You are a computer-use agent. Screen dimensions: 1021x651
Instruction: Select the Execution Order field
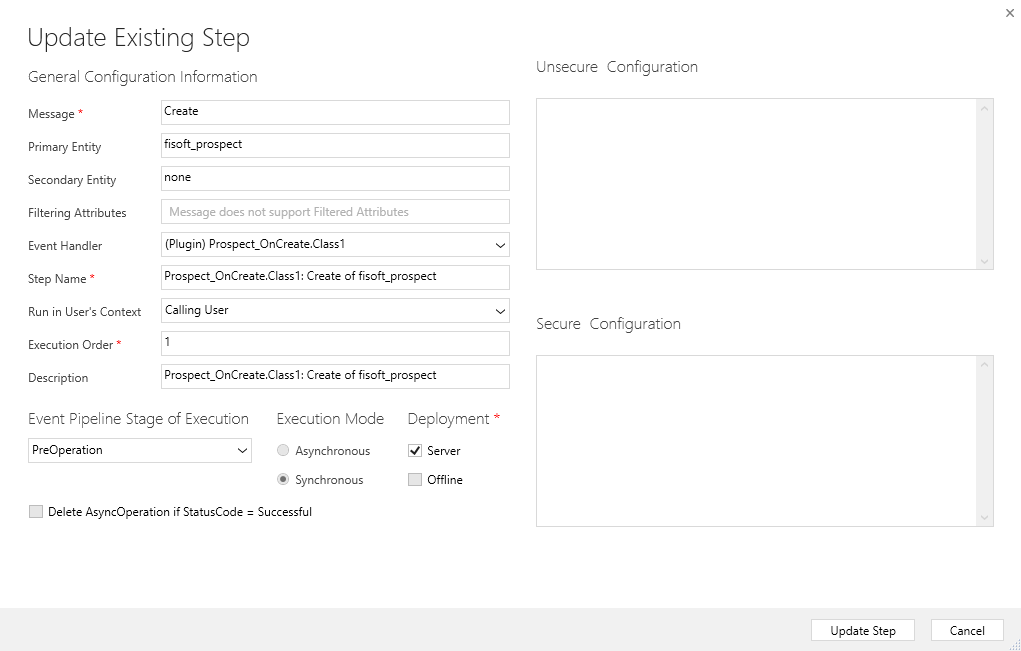click(335, 343)
